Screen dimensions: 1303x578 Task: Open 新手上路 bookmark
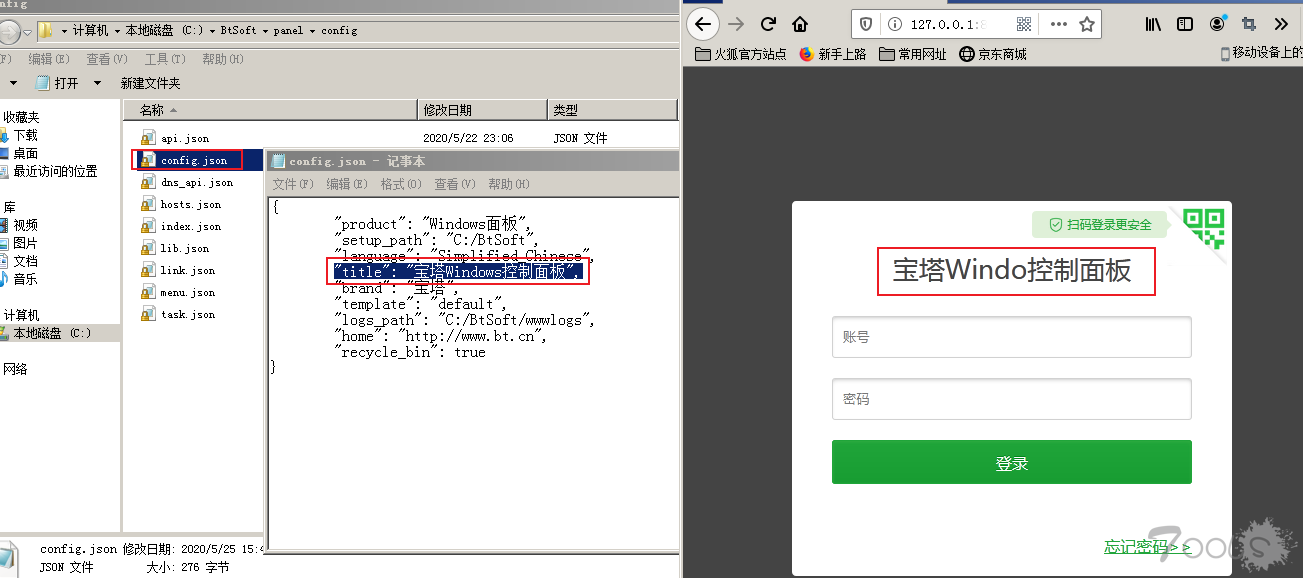tap(833, 54)
